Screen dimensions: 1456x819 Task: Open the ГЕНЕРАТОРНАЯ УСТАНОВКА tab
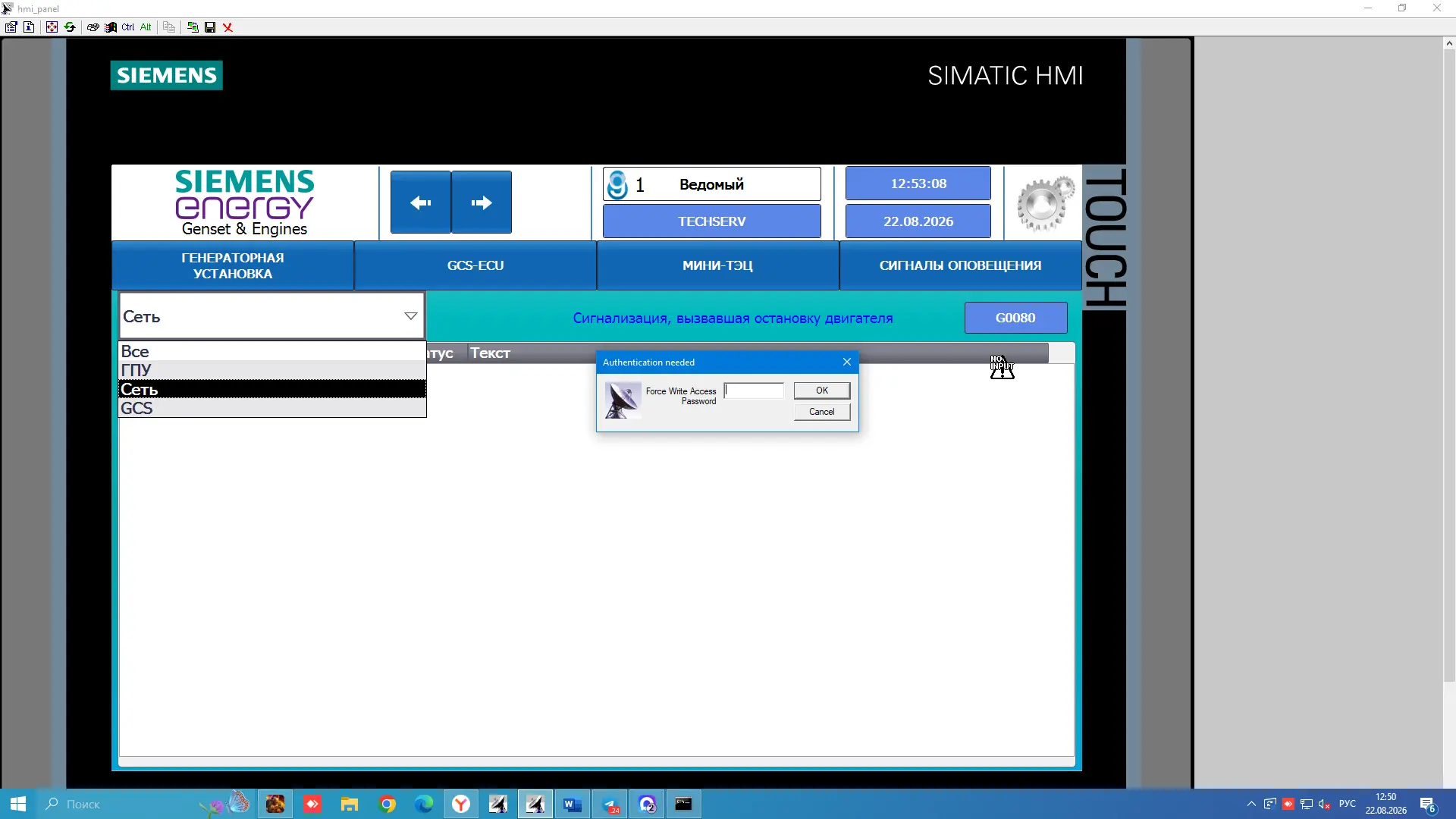point(233,266)
